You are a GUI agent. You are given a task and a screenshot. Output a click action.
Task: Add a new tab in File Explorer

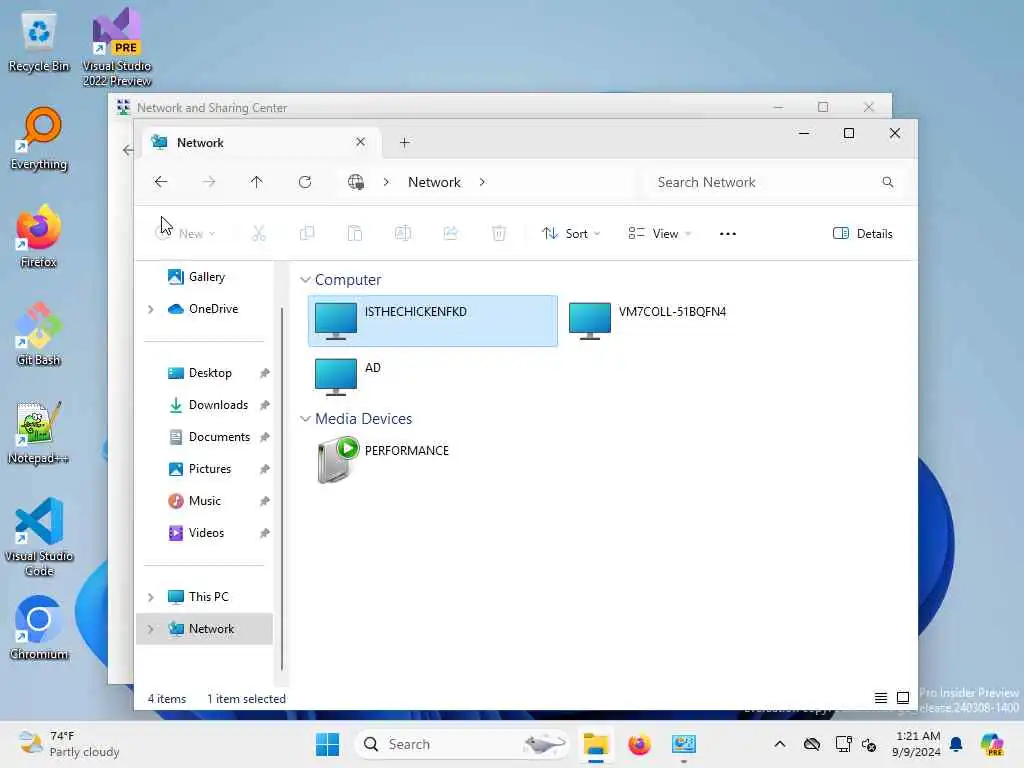(x=405, y=142)
